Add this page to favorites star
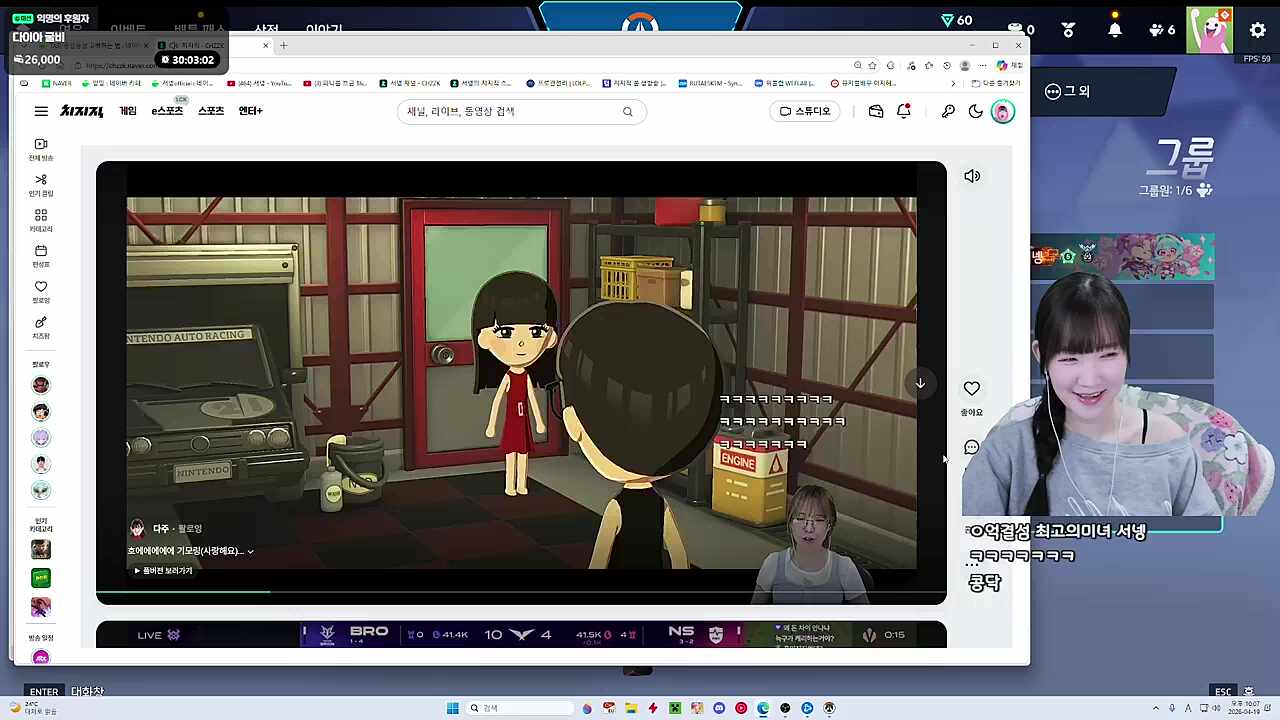Viewport: 1280px width, 720px height. 873,66
